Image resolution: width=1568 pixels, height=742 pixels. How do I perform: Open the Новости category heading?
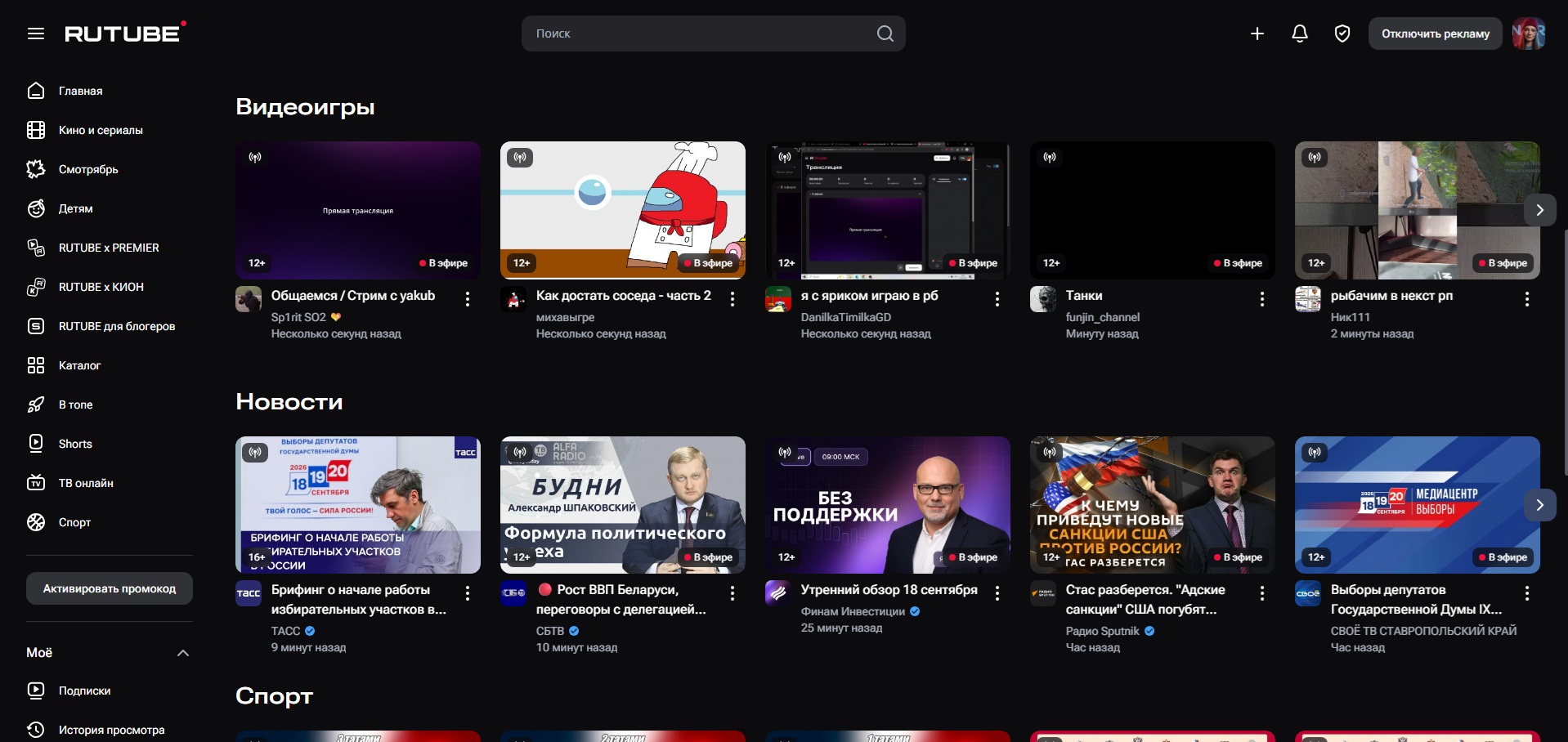click(289, 401)
